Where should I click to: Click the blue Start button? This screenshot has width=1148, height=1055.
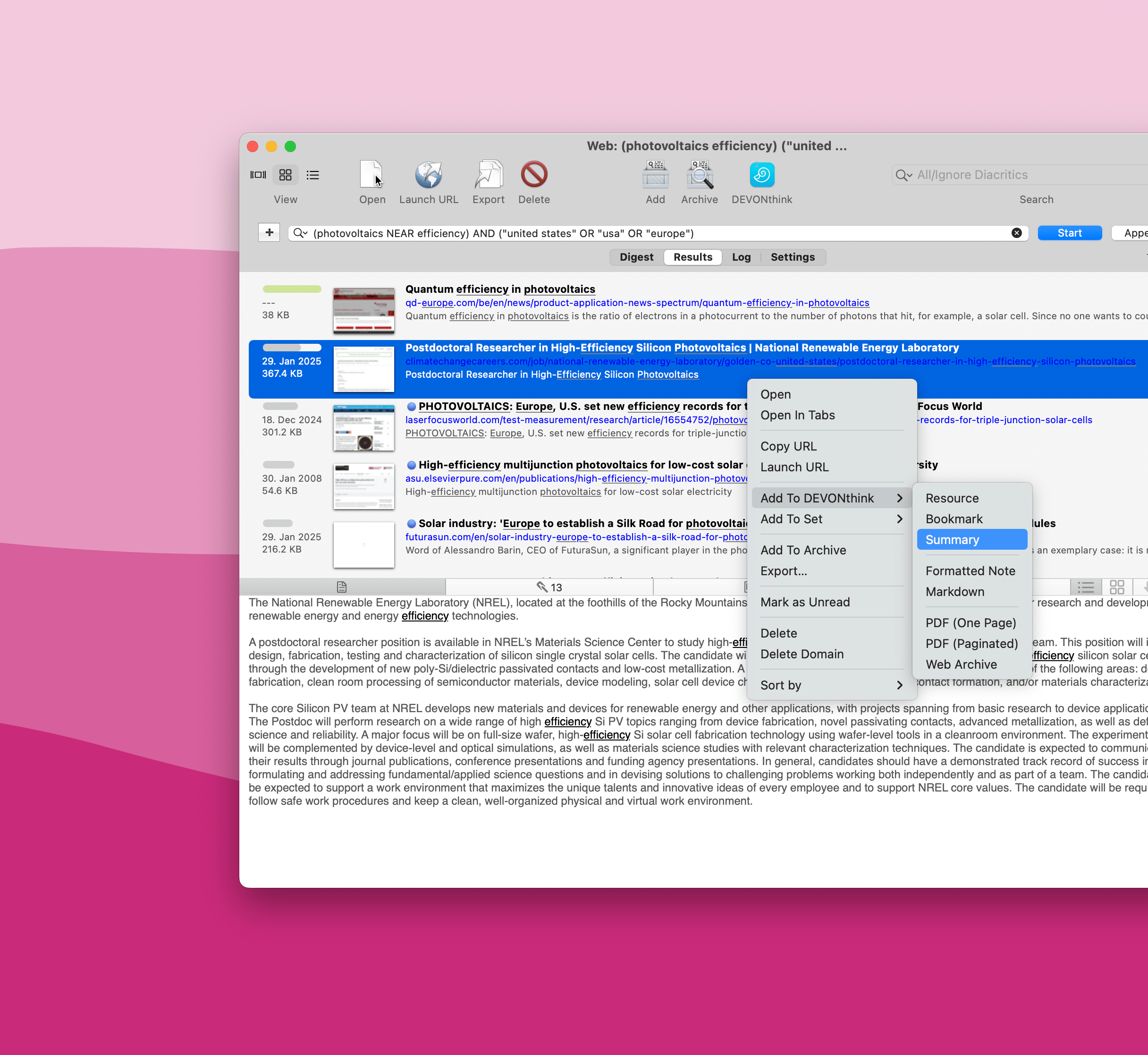click(x=1069, y=233)
